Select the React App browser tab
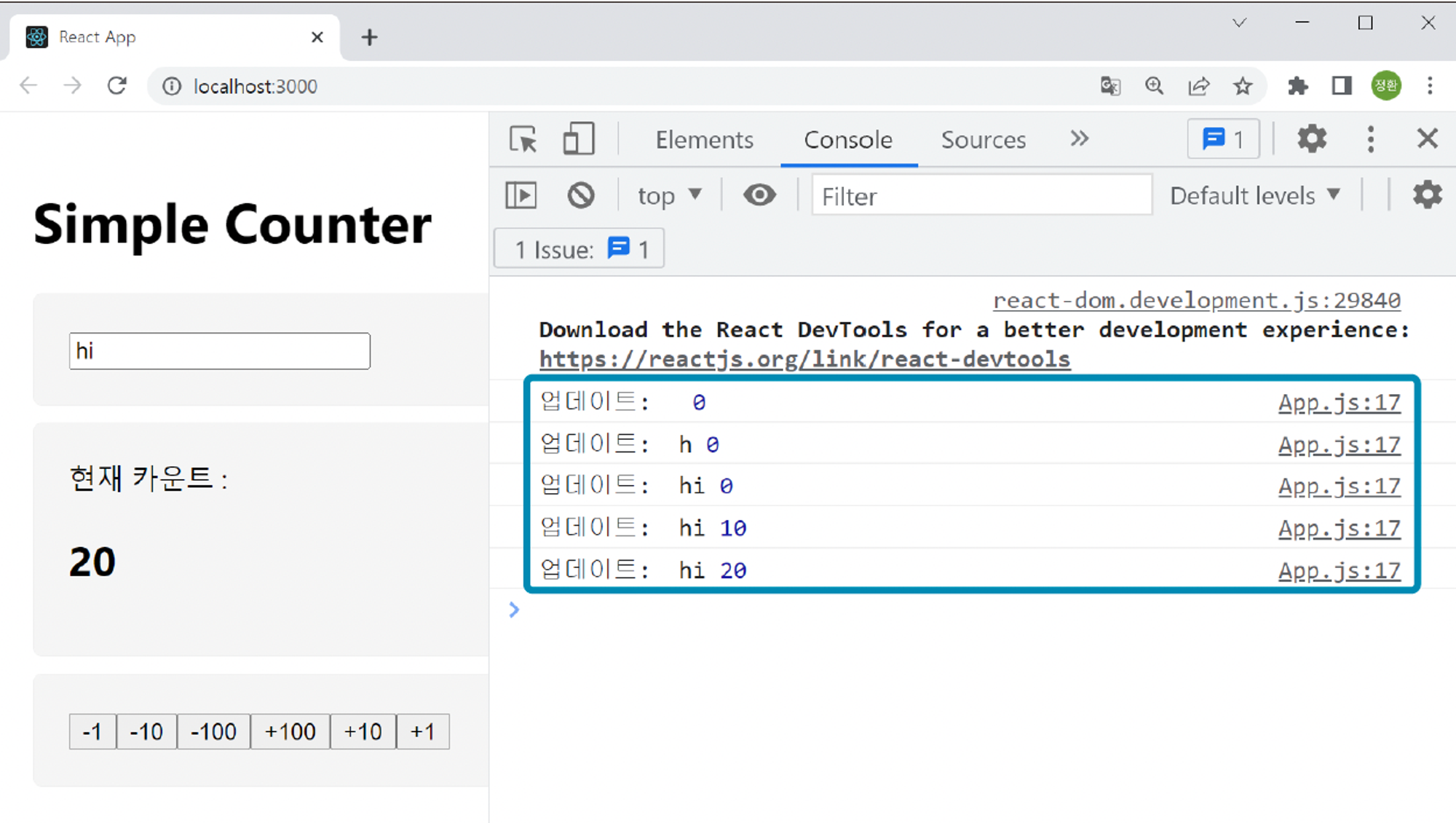1456x823 pixels. [x=173, y=37]
